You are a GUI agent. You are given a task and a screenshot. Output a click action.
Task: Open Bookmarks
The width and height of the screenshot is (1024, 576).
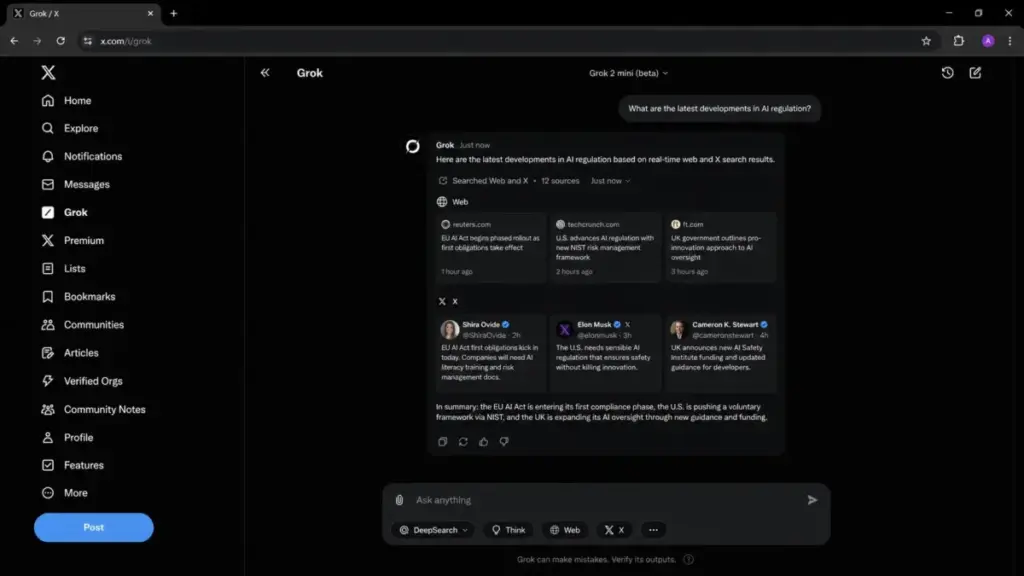(x=78, y=296)
